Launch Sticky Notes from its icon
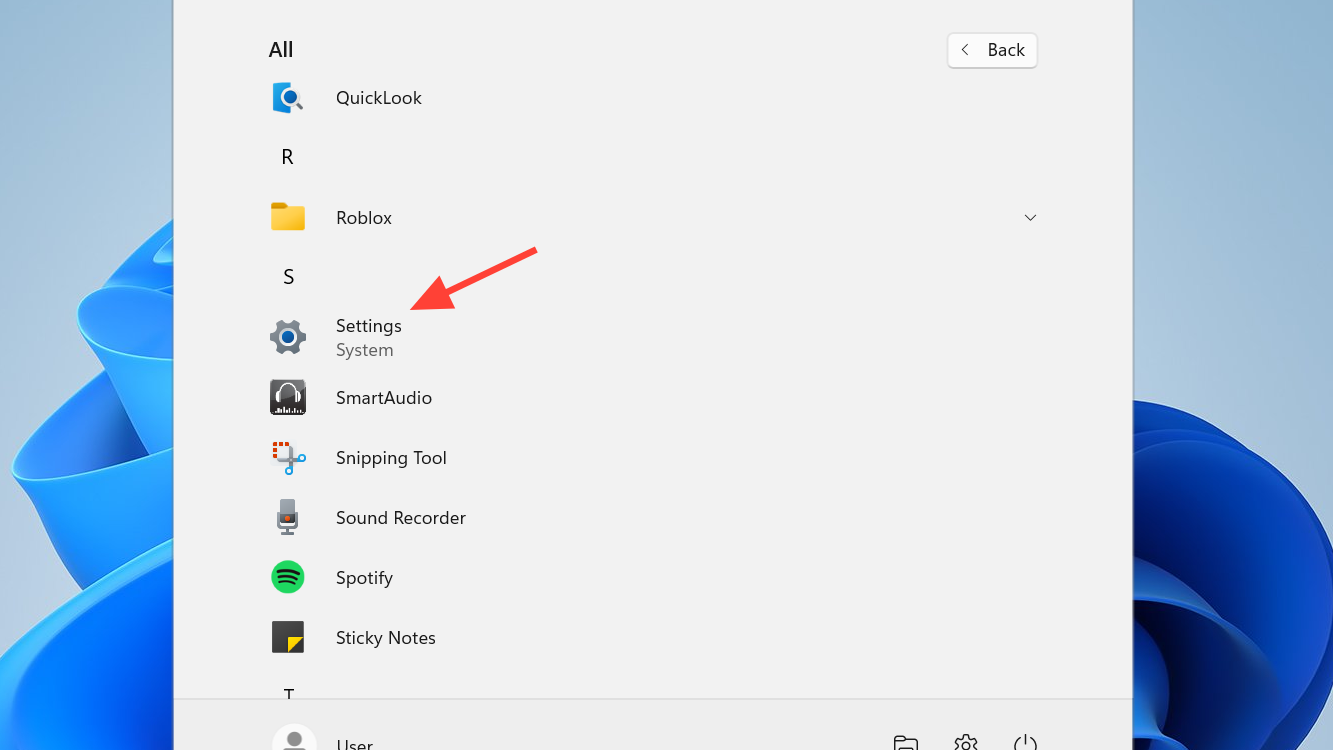 click(288, 638)
